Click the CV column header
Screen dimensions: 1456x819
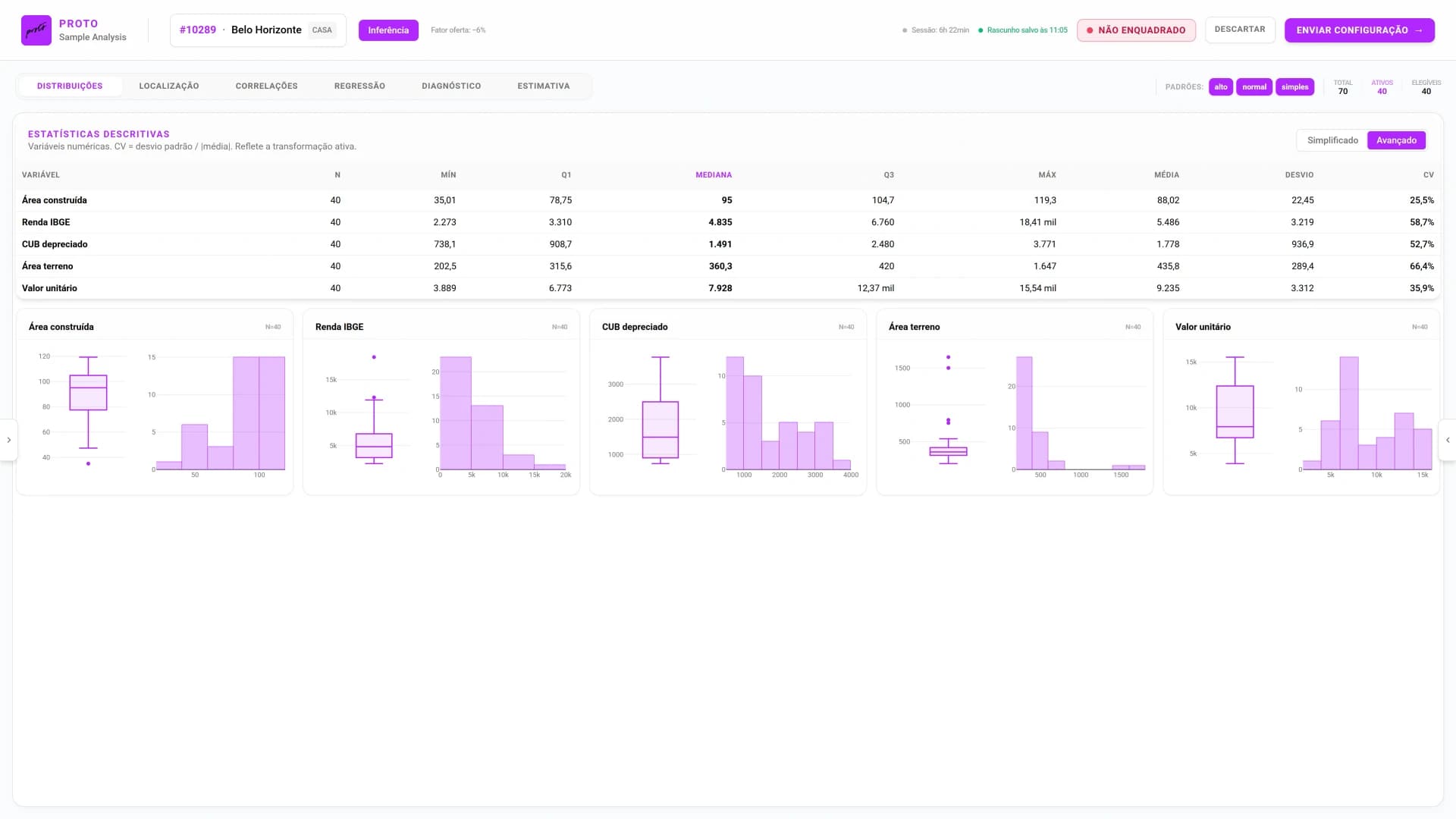1428,175
